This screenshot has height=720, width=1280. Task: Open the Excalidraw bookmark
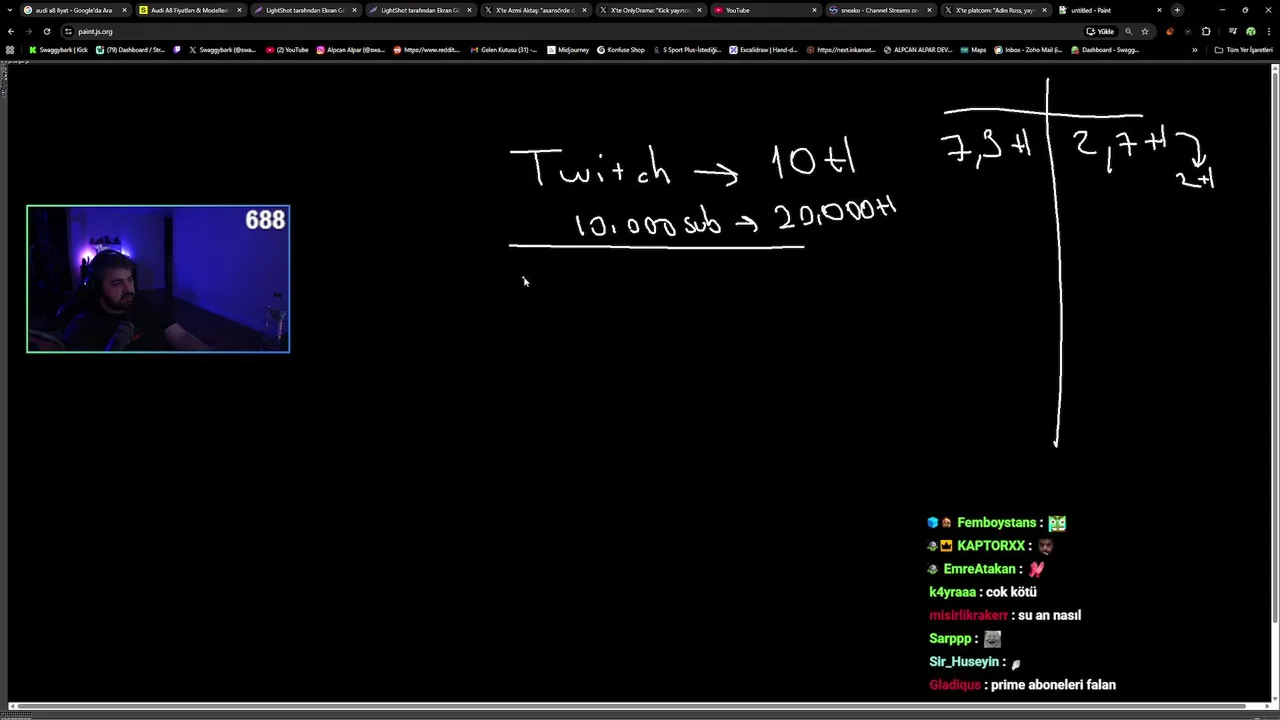coord(763,50)
